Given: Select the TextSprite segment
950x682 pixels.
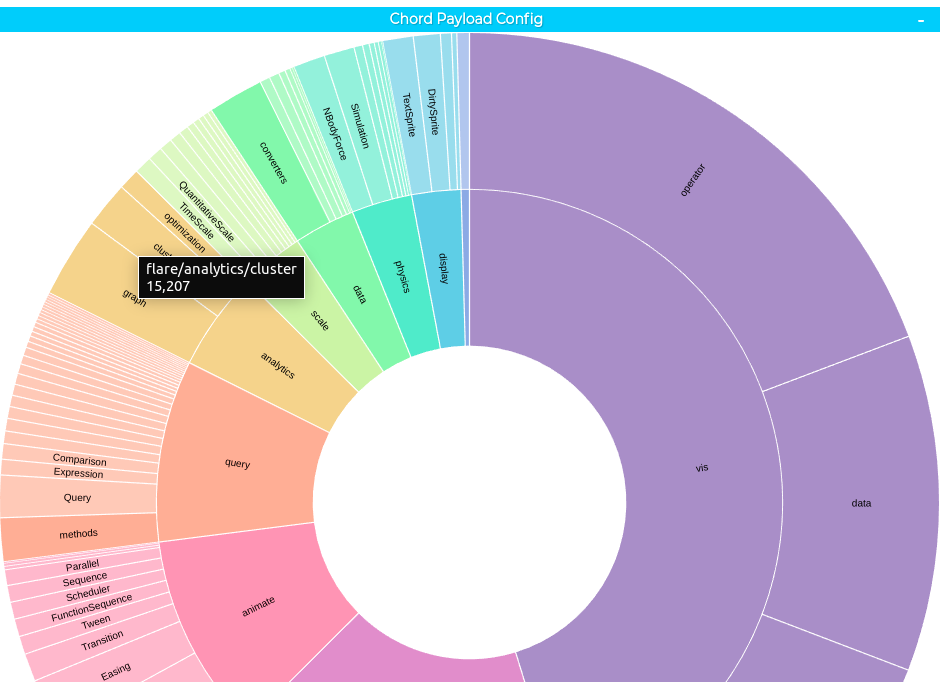Looking at the screenshot, I should click(x=407, y=115).
